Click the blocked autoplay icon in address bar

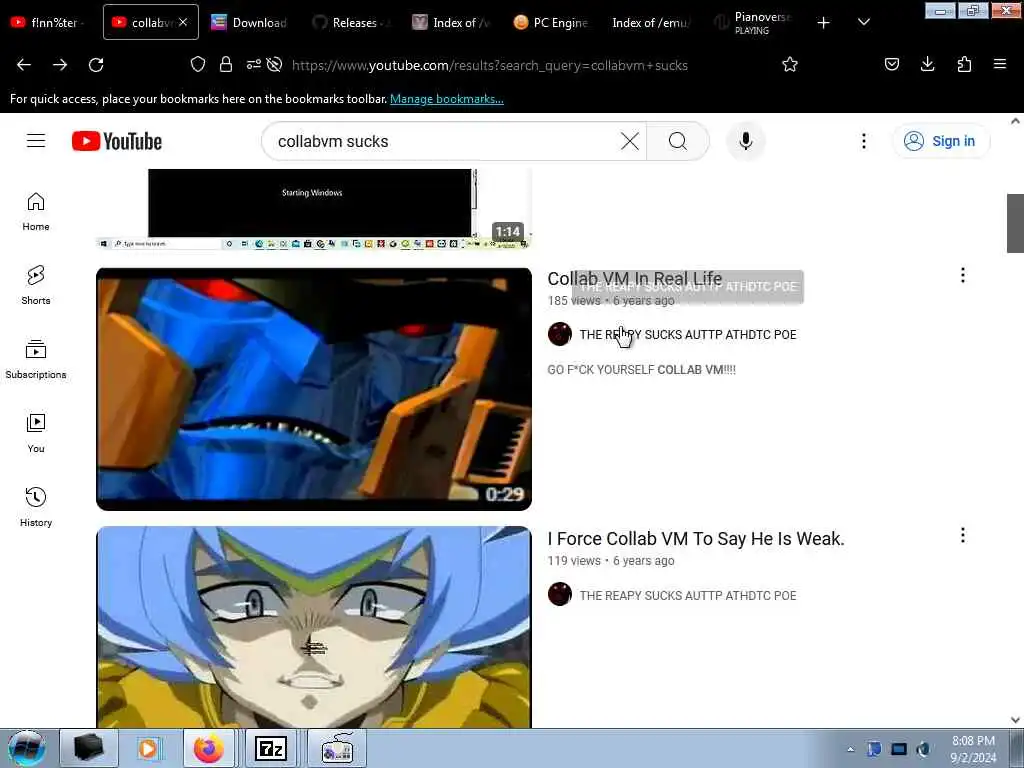click(x=275, y=64)
